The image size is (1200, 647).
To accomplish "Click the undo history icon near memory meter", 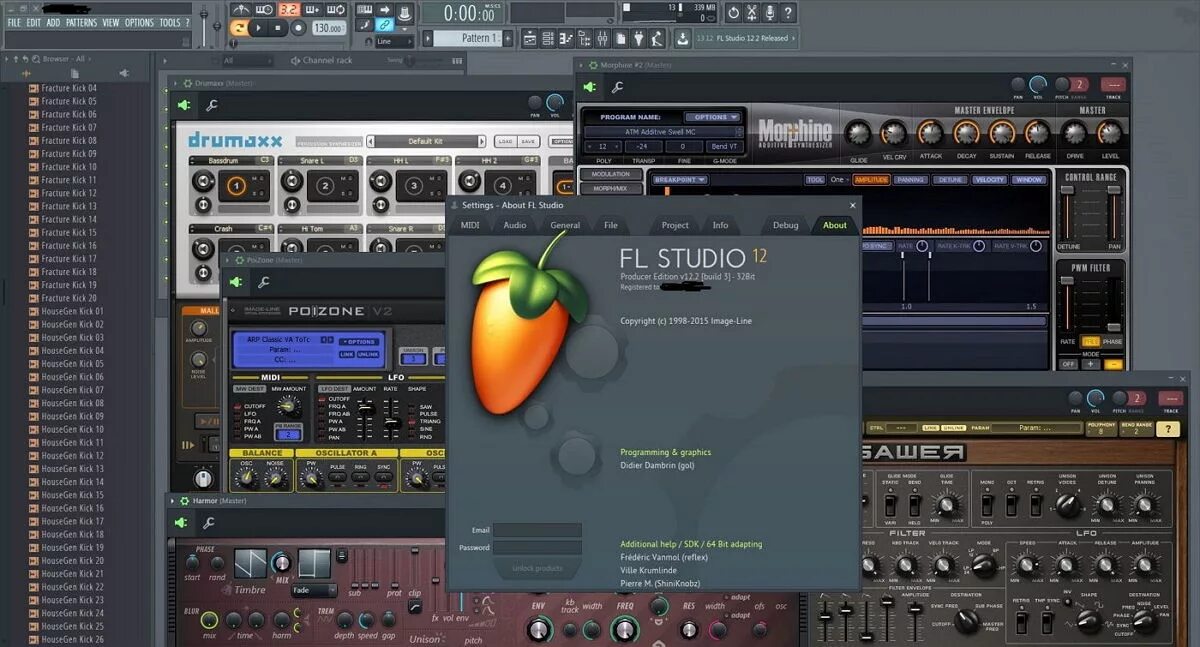I will coord(734,13).
